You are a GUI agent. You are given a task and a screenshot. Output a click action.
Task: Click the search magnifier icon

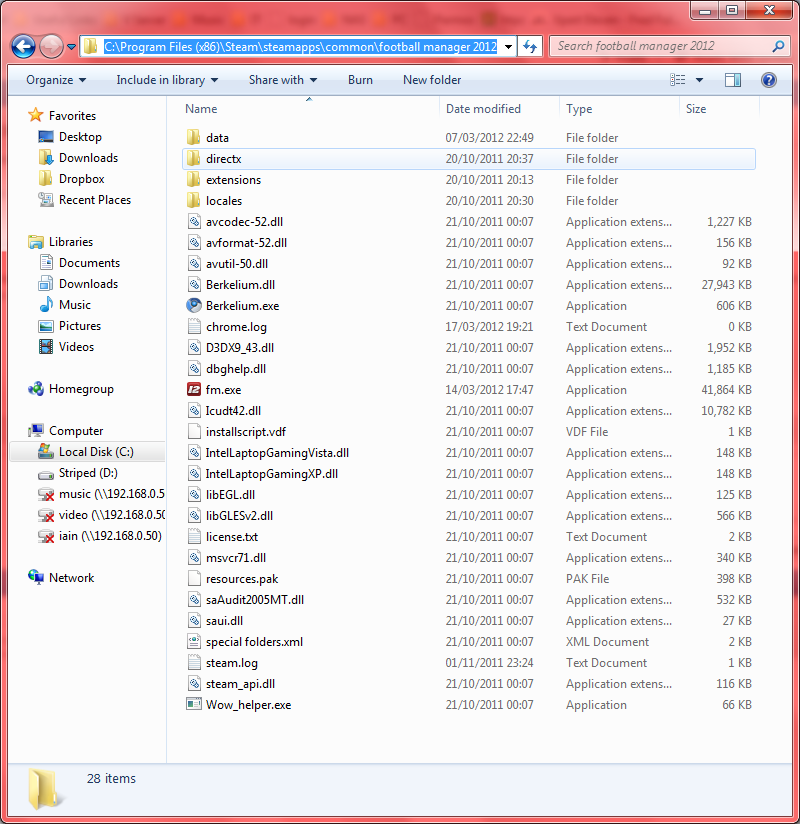point(778,47)
